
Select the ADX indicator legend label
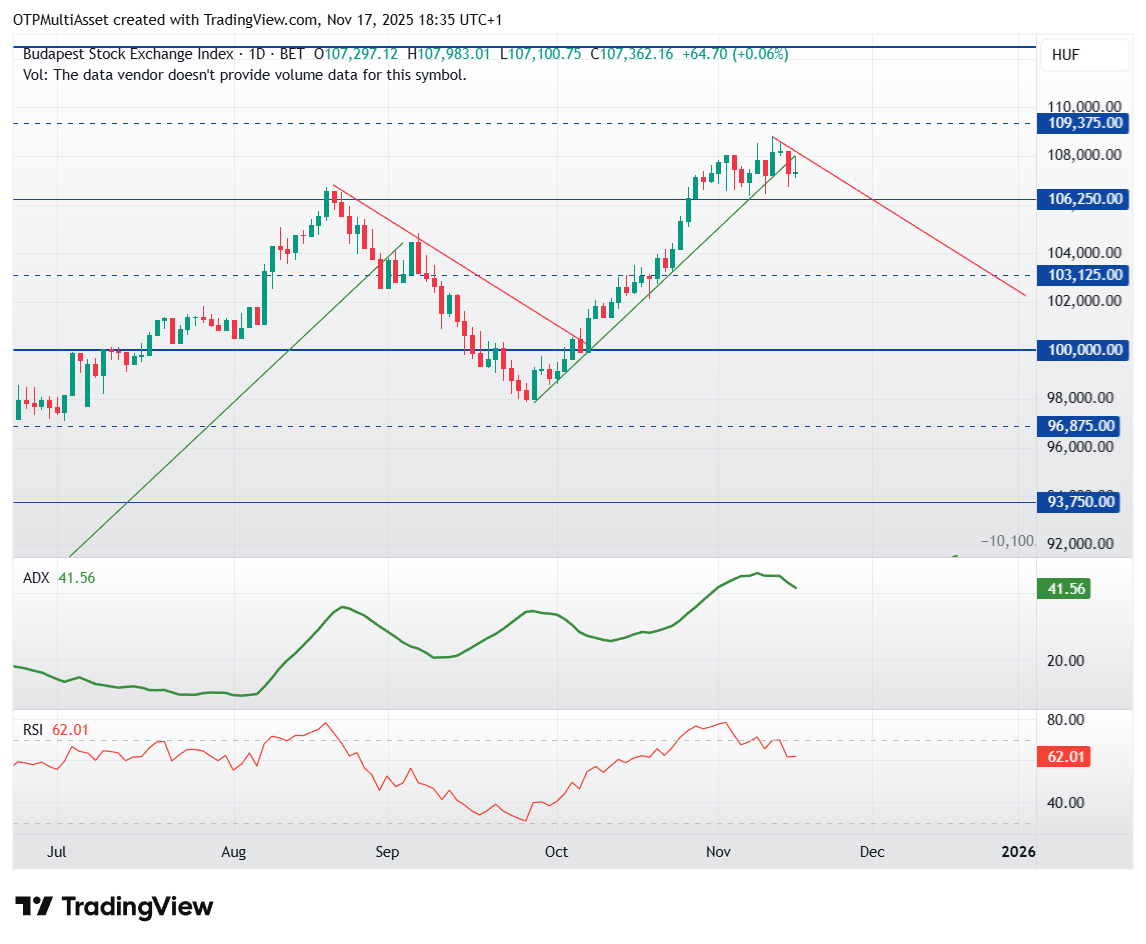36,578
